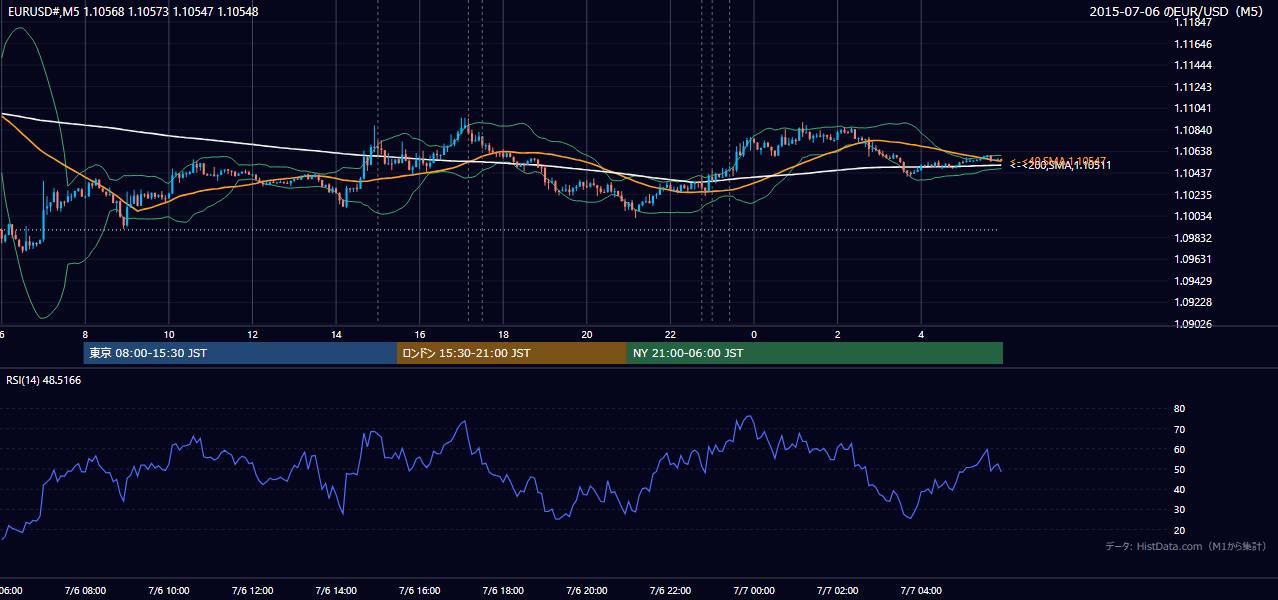Click the 200 SMA 1.10511 line label

[x=1061, y=166]
